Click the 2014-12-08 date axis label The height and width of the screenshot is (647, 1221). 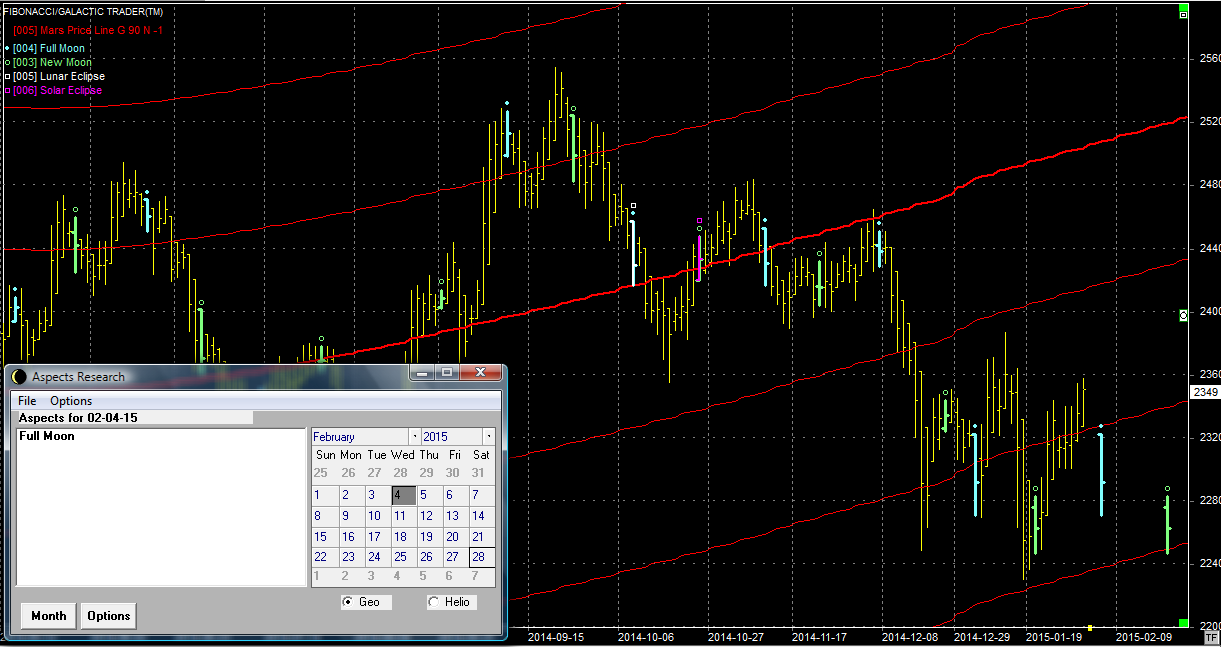pos(910,636)
